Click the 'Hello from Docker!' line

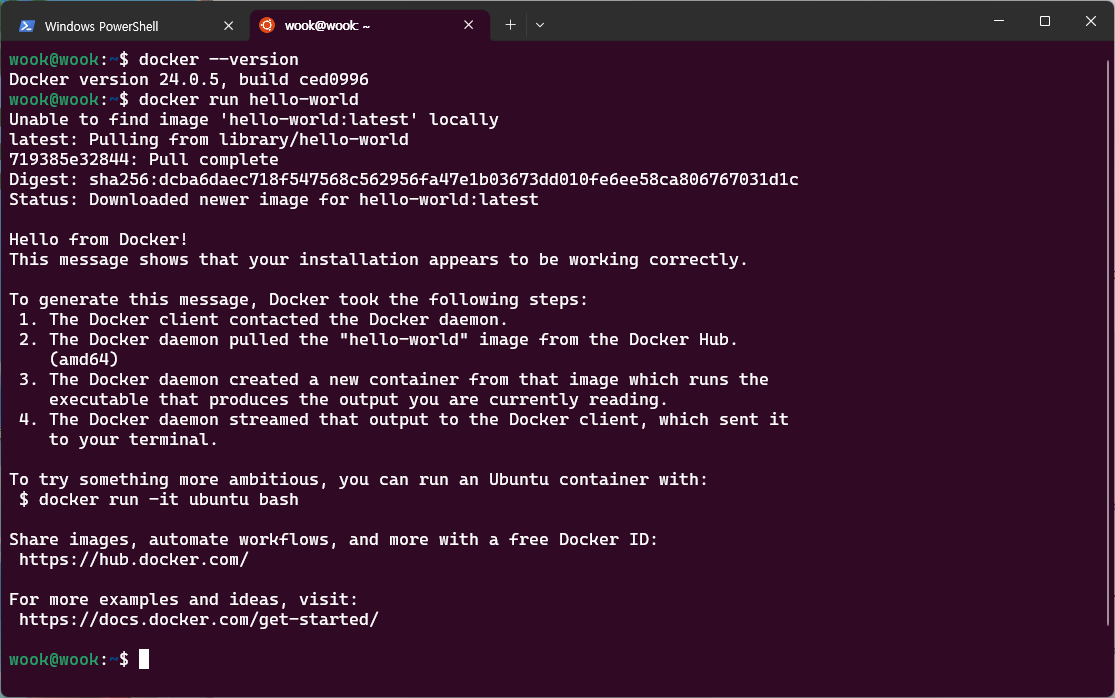98,239
